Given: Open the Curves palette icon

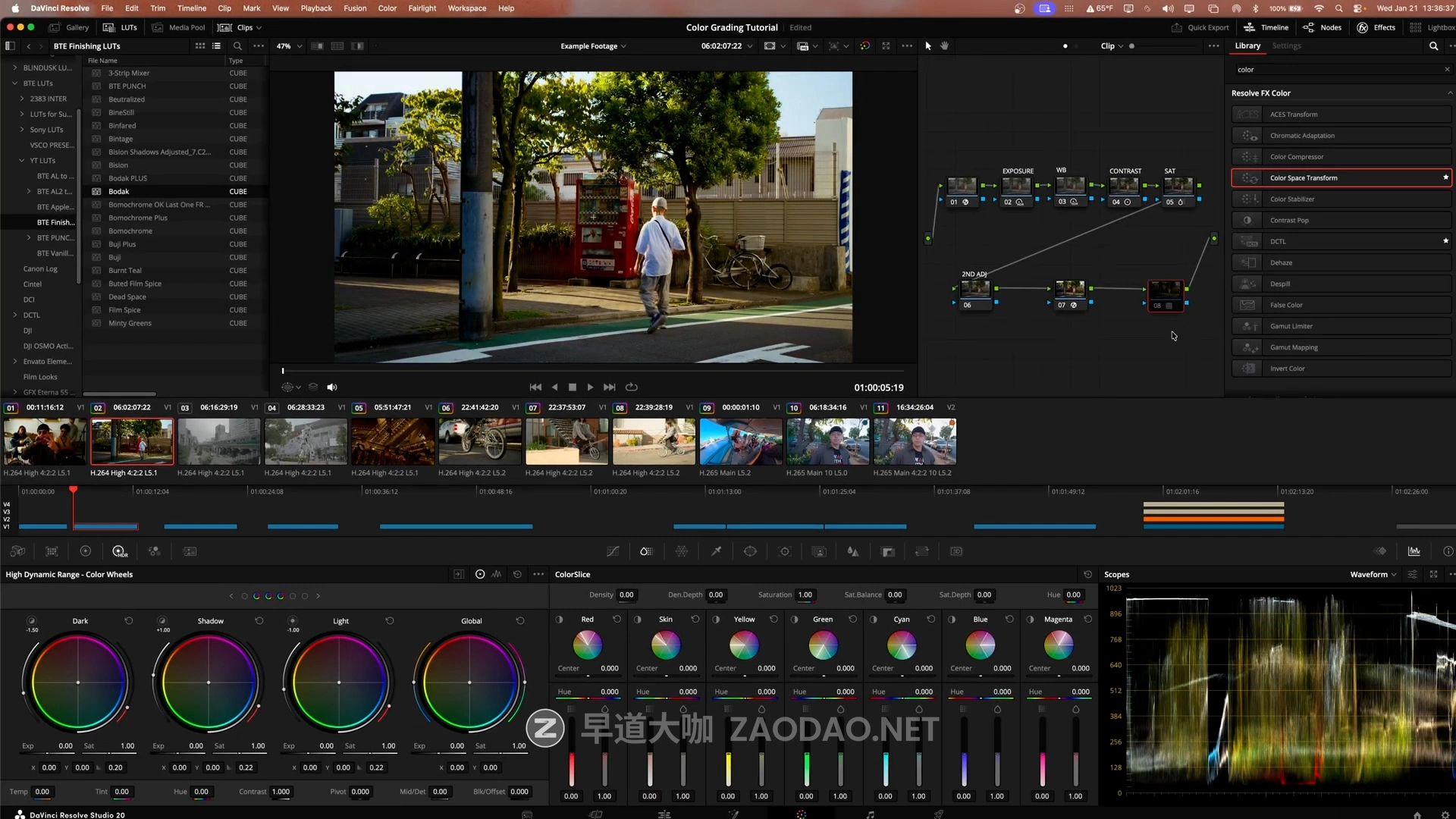Looking at the screenshot, I should (x=613, y=551).
